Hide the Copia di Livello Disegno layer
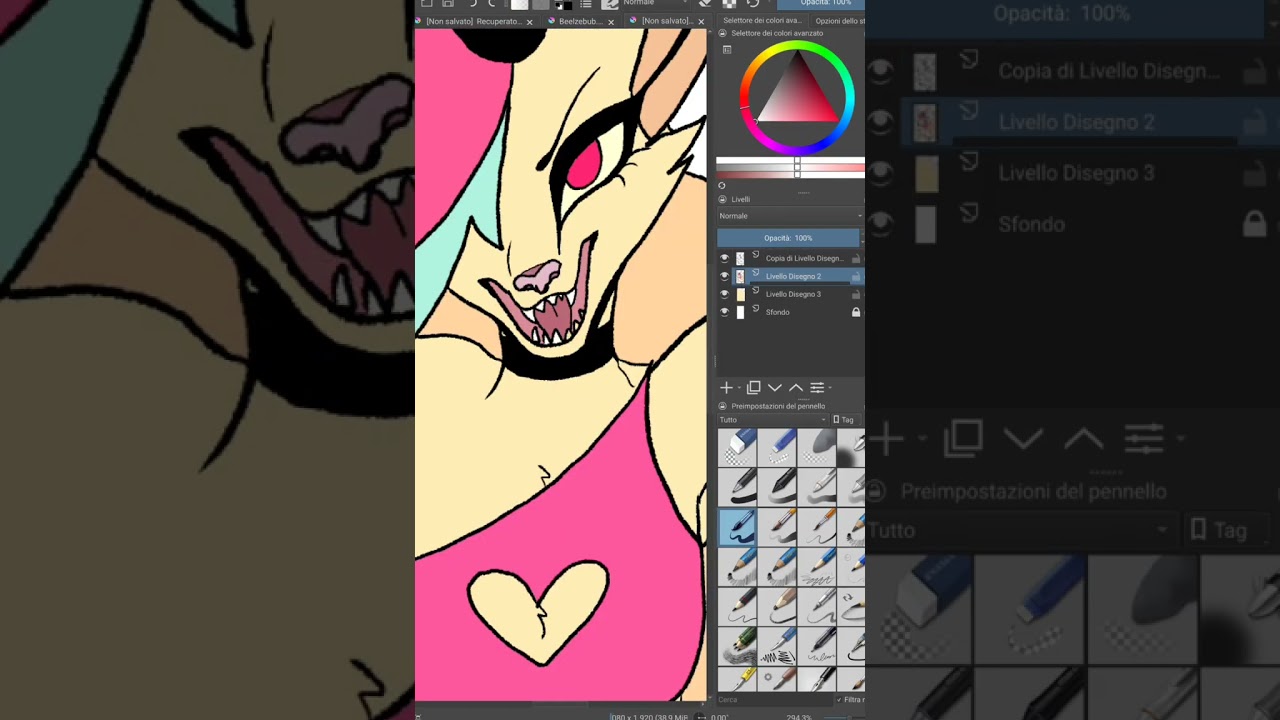This screenshot has width=1280, height=720. [724, 258]
